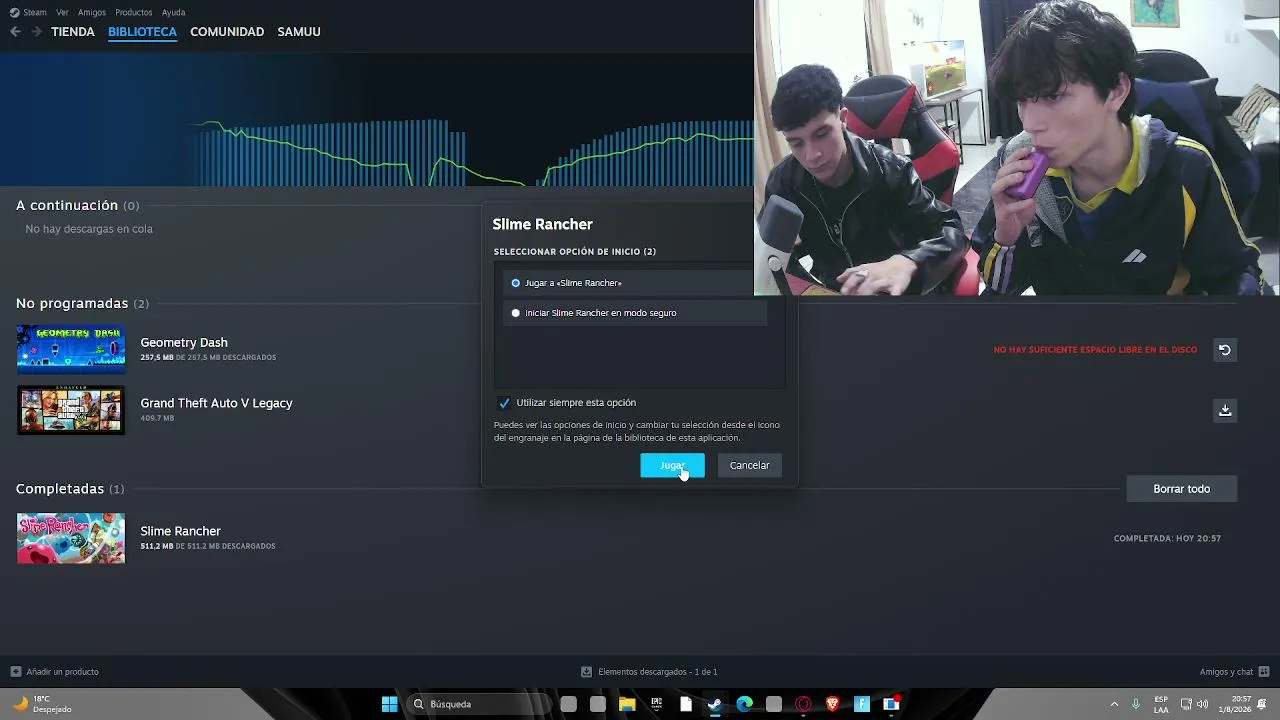Image resolution: width=1280 pixels, height=720 pixels.
Task: Open "Elementos descargados" status
Action: pos(649,672)
